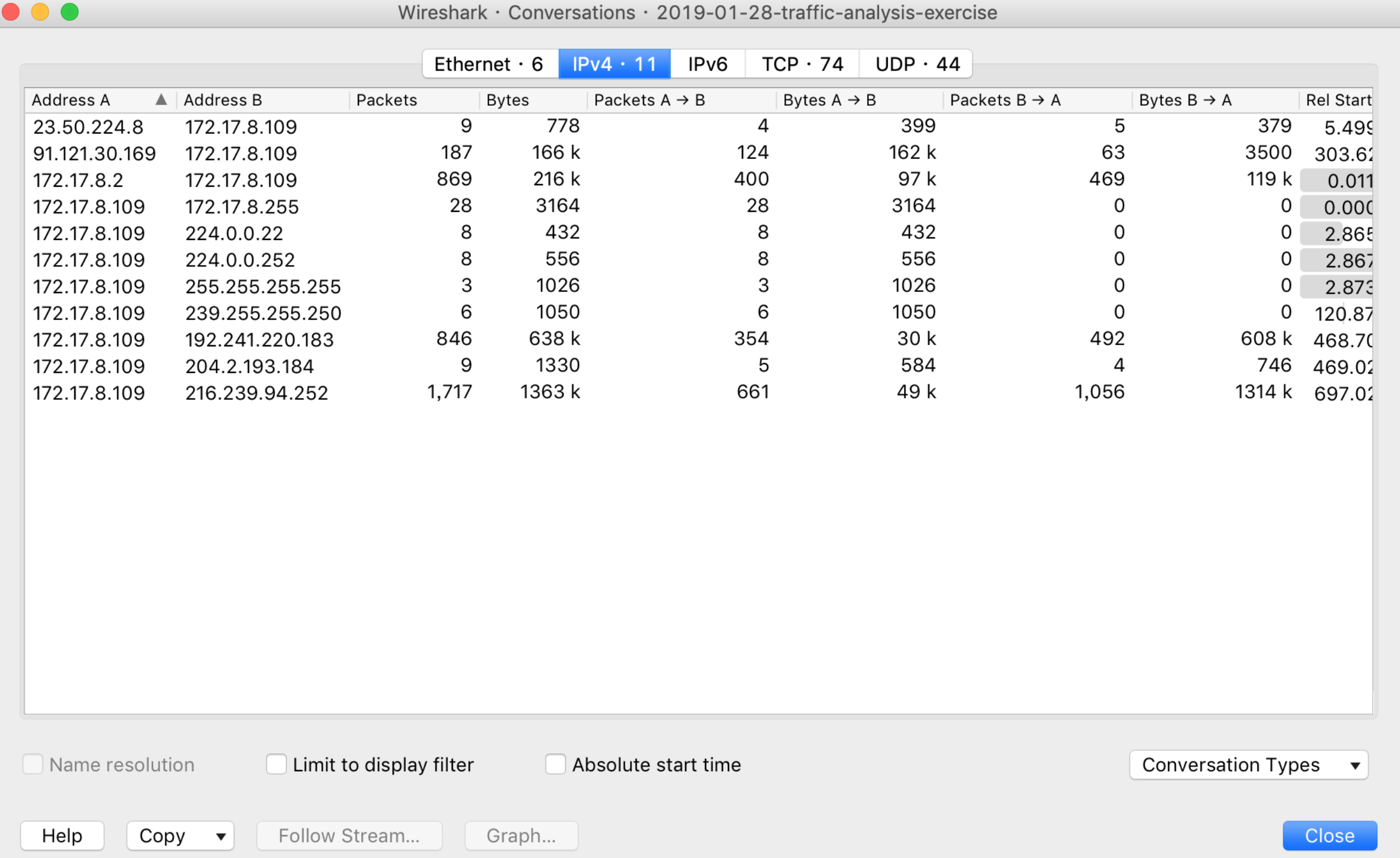This screenshot has width=1400, height=858.
Task: Click the Address A sort arrow indicator
Action: click(162, 100)
